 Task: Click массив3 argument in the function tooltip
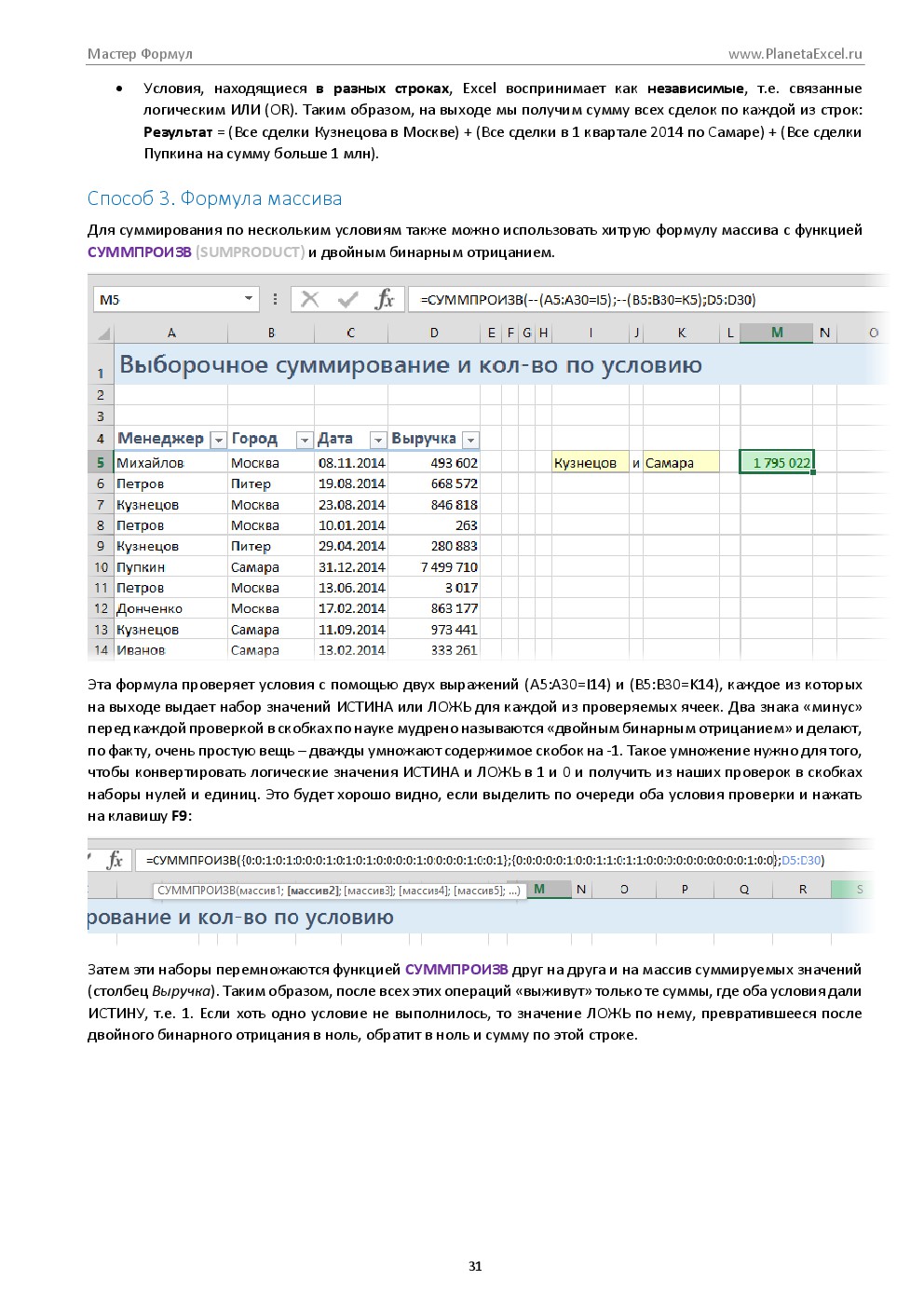(x=368, y=891)
